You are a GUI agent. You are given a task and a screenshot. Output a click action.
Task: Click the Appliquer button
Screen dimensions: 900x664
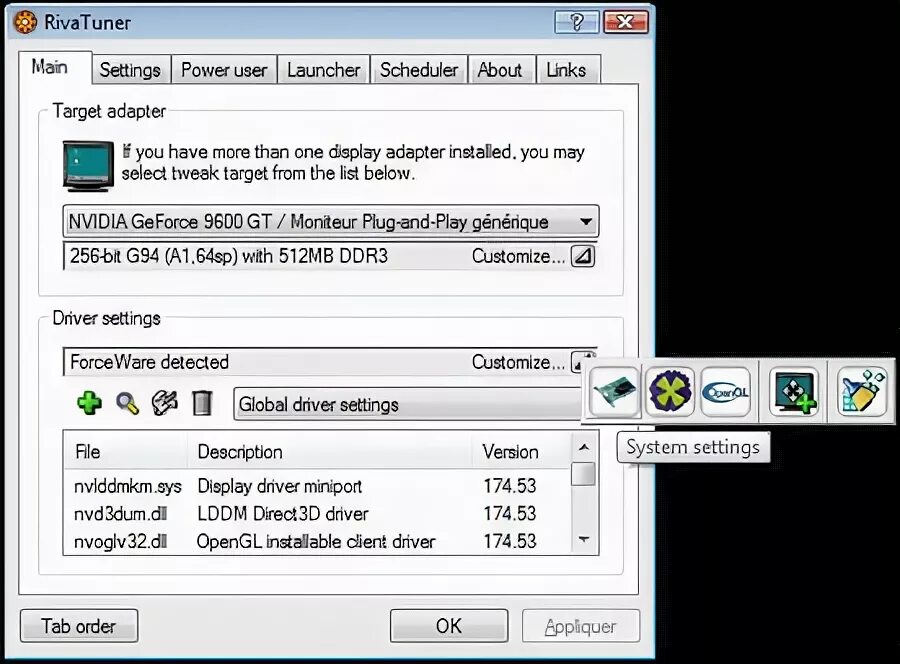(581, 626)
